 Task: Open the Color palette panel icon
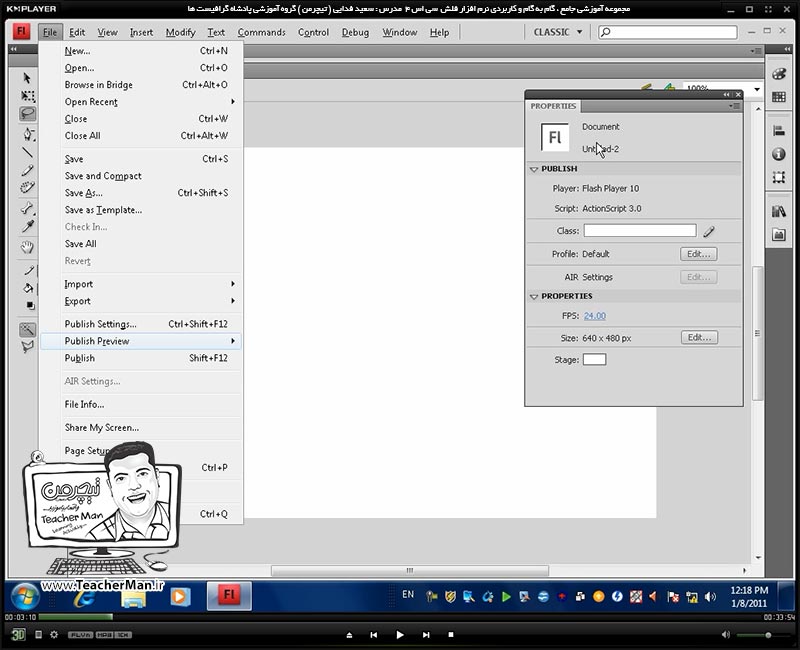(x=779, y=74)
